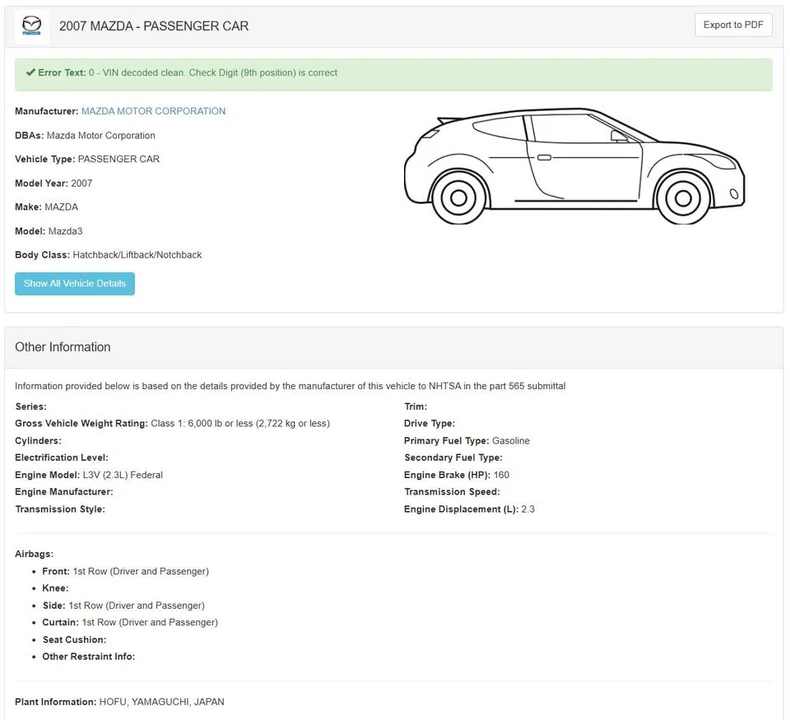Click Side airbag '1st Row (Driver and Passenger)' entry
This screenshot has width=790, height=720.
pyautogui.click(x=137, y=606)
